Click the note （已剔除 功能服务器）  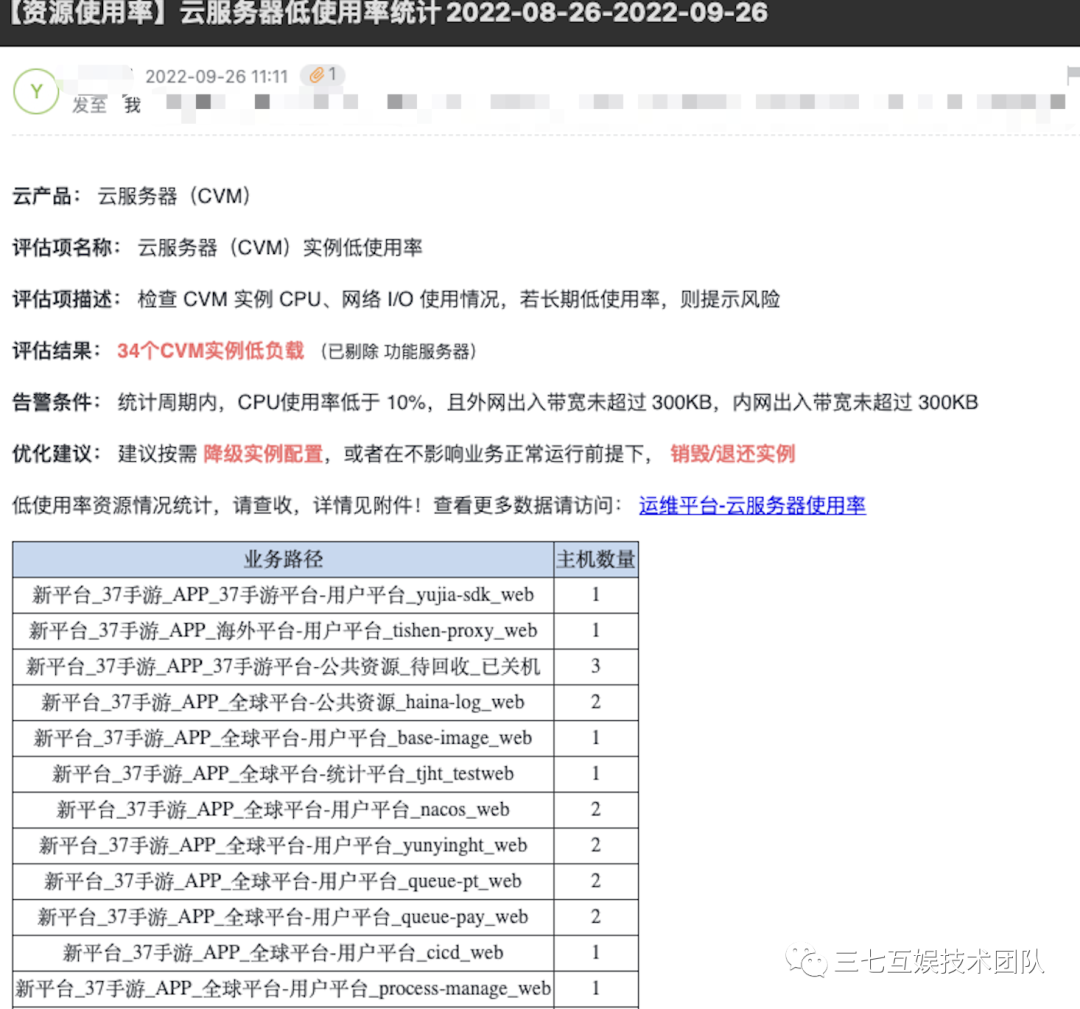tap(398, 352)
